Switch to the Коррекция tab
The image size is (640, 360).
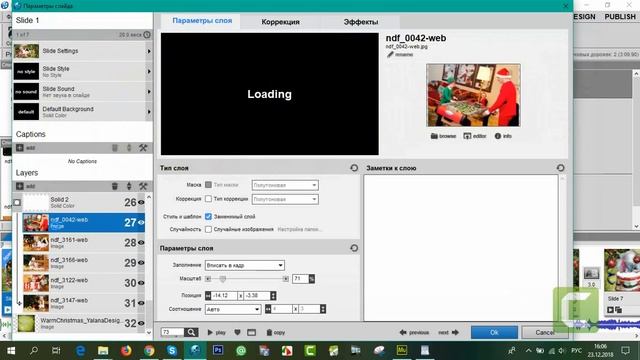point(280,22)
